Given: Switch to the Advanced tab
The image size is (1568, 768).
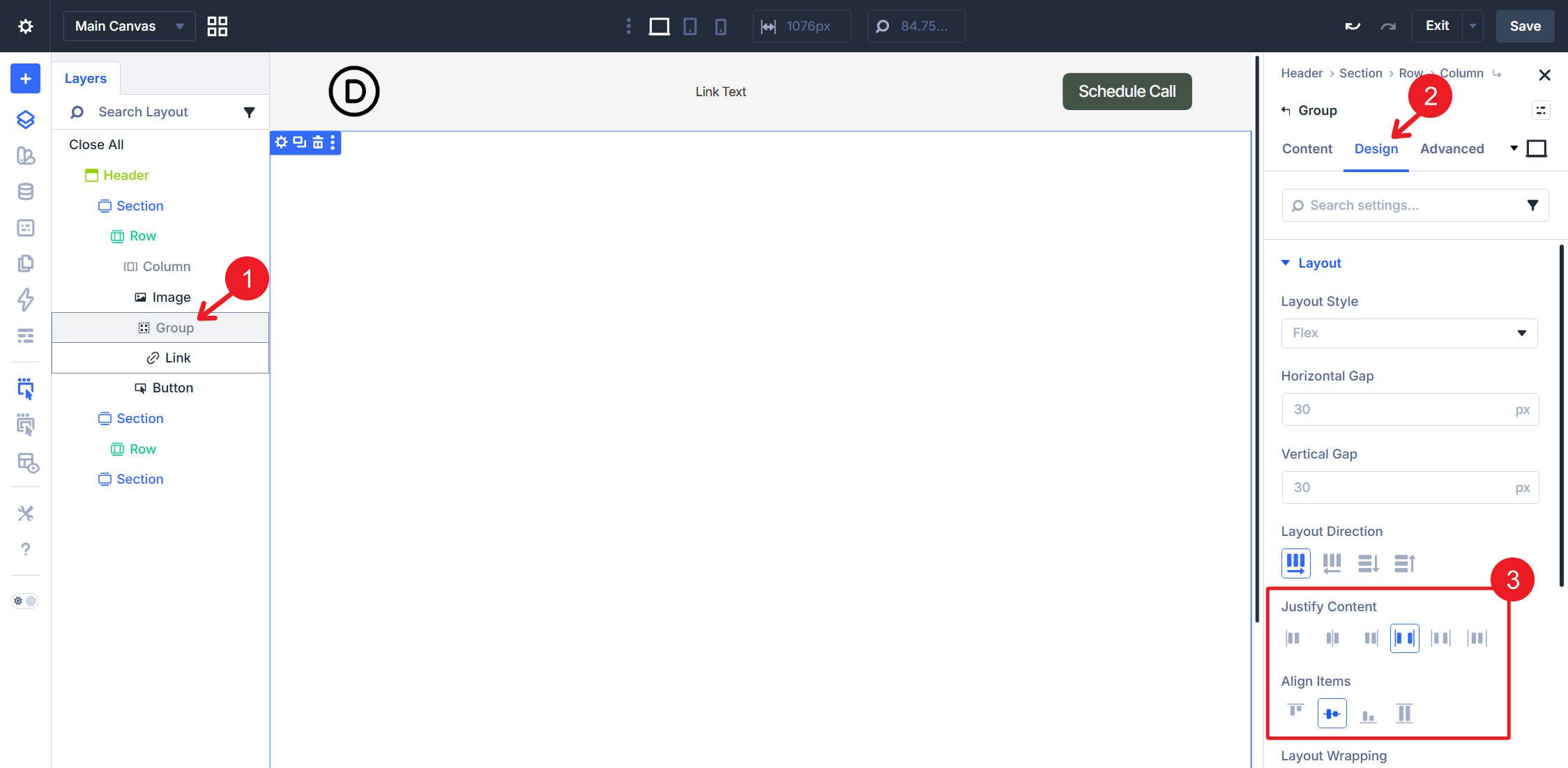Looking at the screenshot, I should [x=1452, y=148].
